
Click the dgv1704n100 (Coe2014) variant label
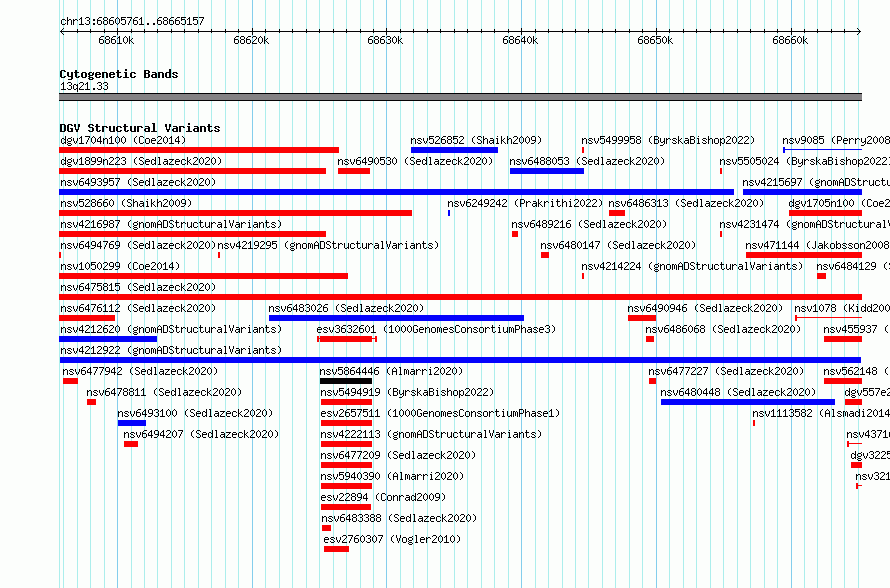[123, 140]
